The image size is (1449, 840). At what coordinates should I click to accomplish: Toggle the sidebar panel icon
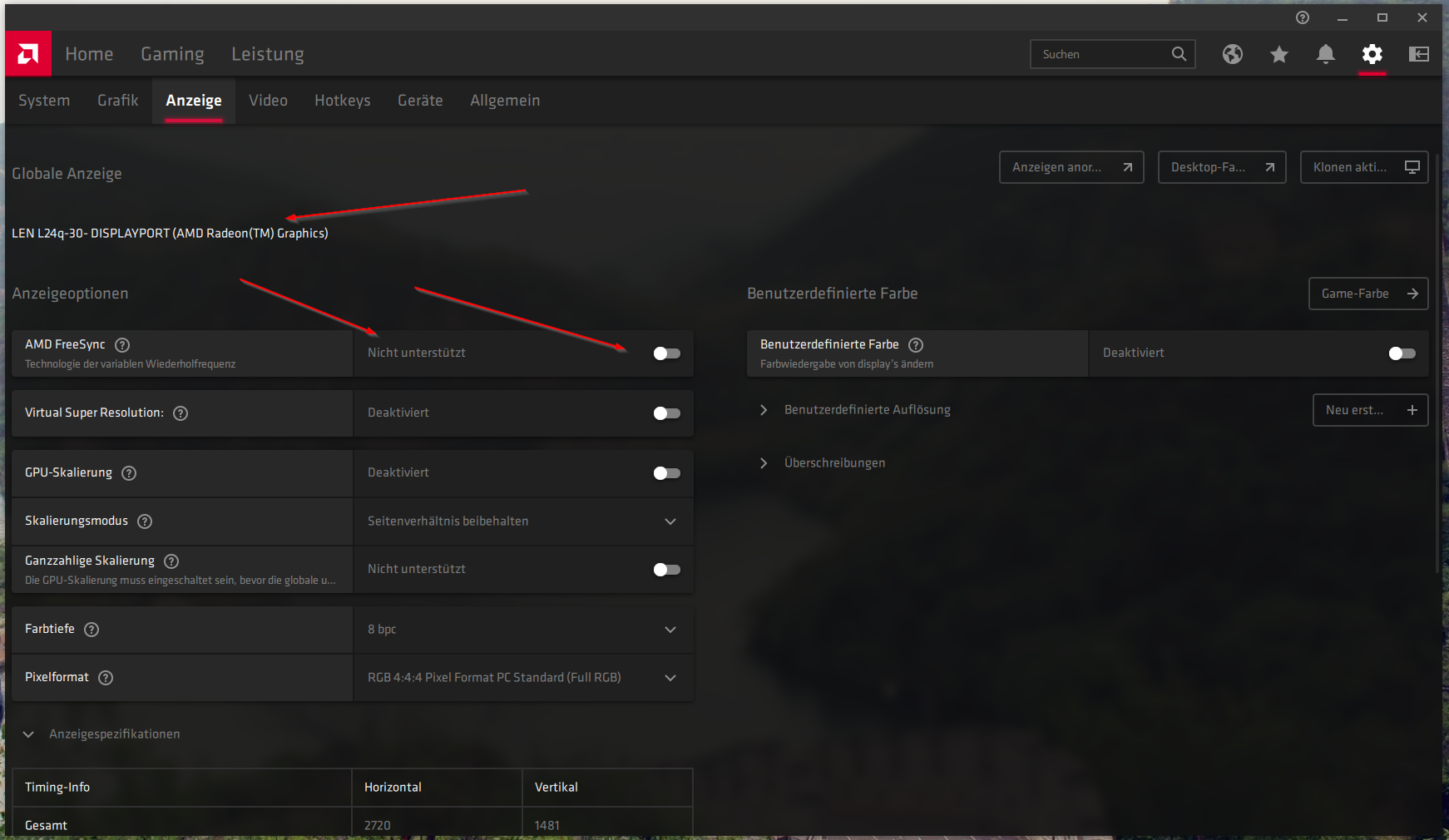(1419, 54)
